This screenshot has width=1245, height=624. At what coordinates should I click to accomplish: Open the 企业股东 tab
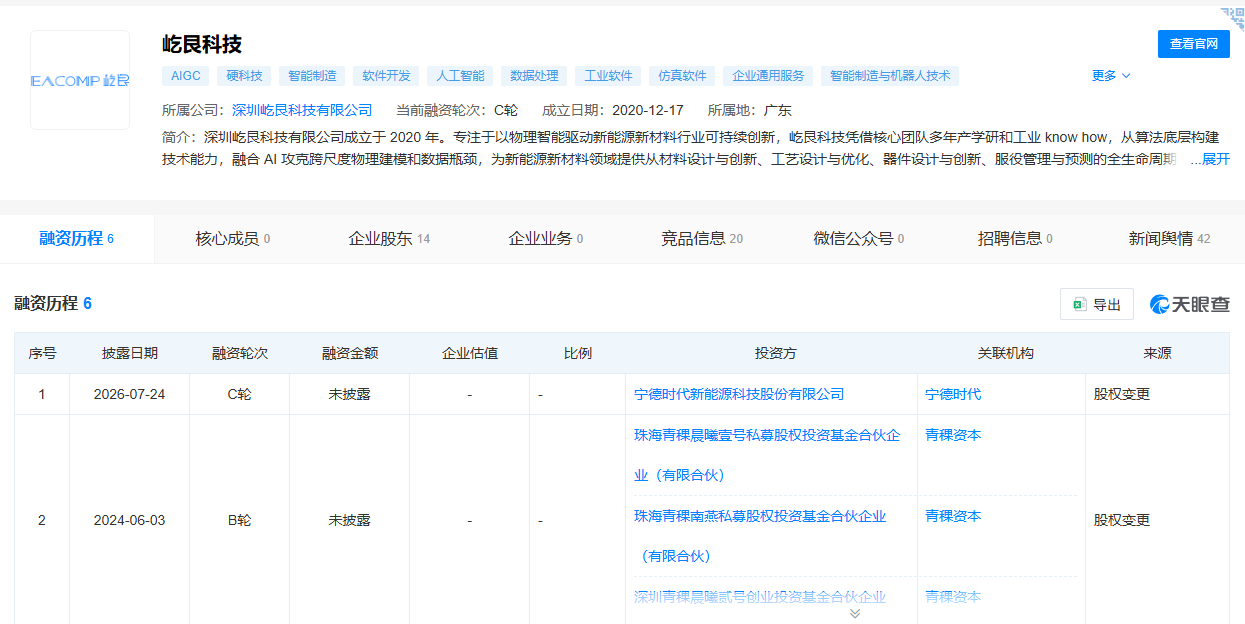pyautogui.click(x=389, y=239)
